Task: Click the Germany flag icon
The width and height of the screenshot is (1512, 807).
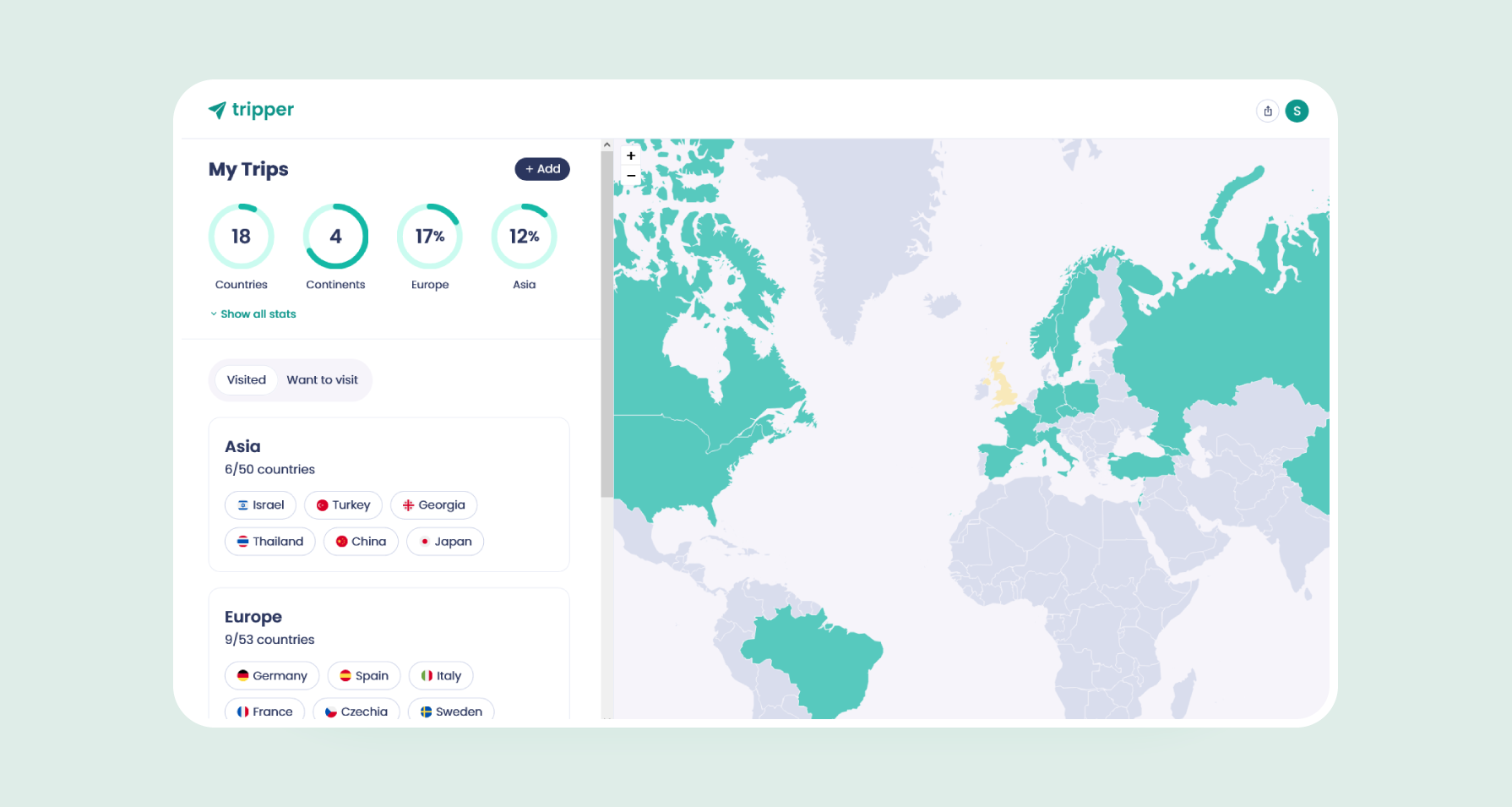Action: point(243,675)
